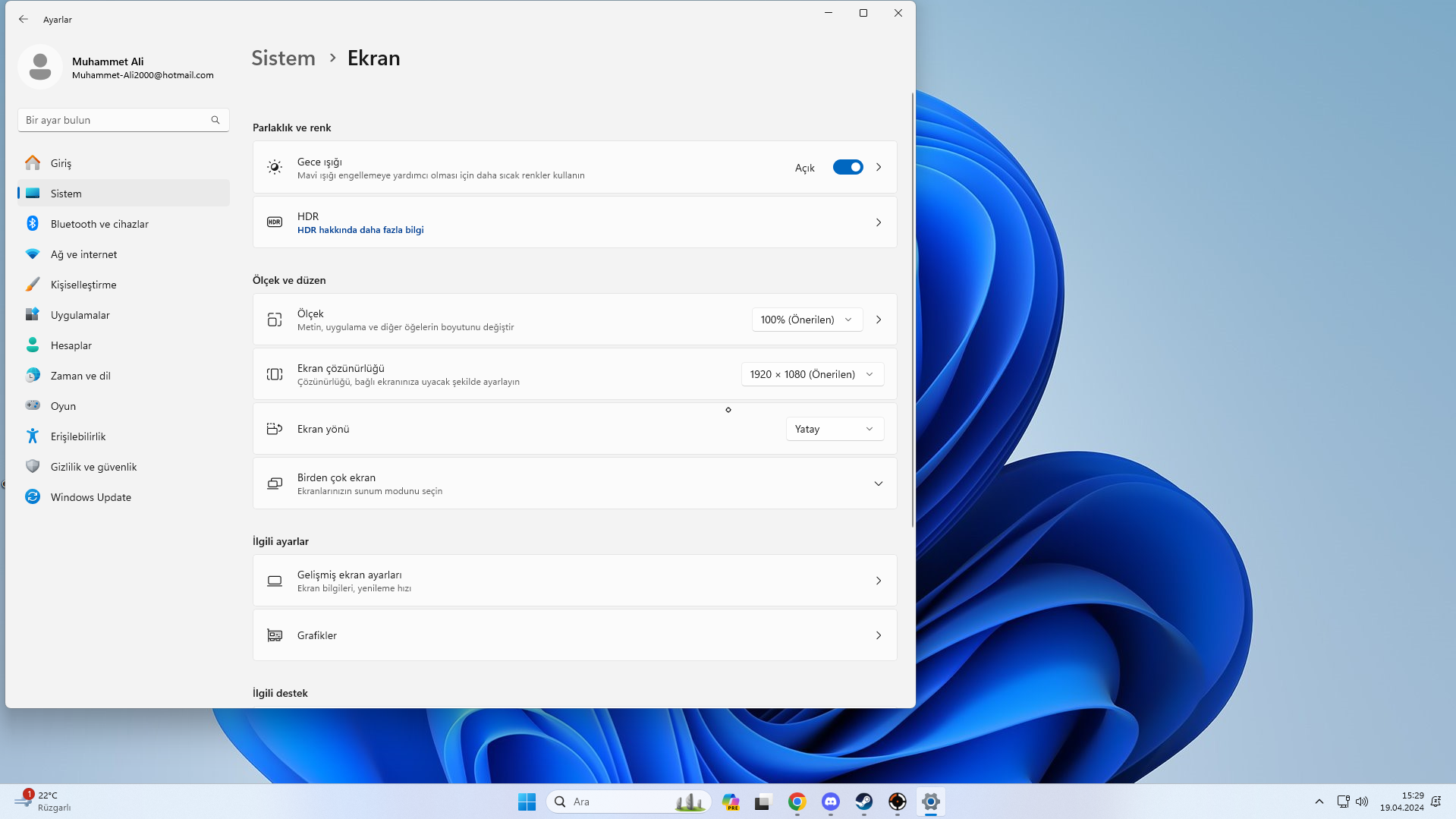Viewport: 1456px width, 819px height.
Task: Click the network tray icon
Action: tap(1342, 802)
